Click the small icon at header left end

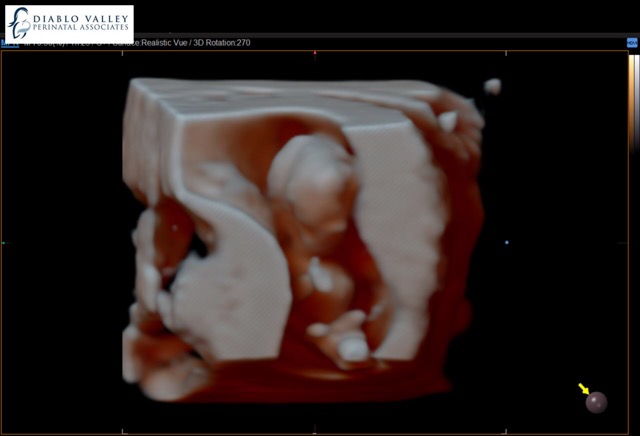pyautogui.click(x=7, y=43)
